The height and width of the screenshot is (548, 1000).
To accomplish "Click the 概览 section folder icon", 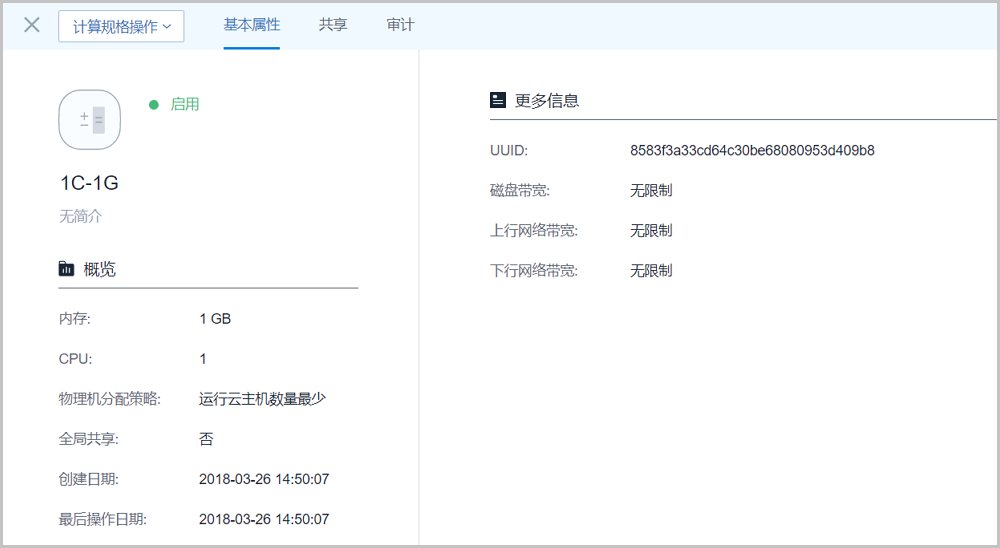I will pos(66,269).
